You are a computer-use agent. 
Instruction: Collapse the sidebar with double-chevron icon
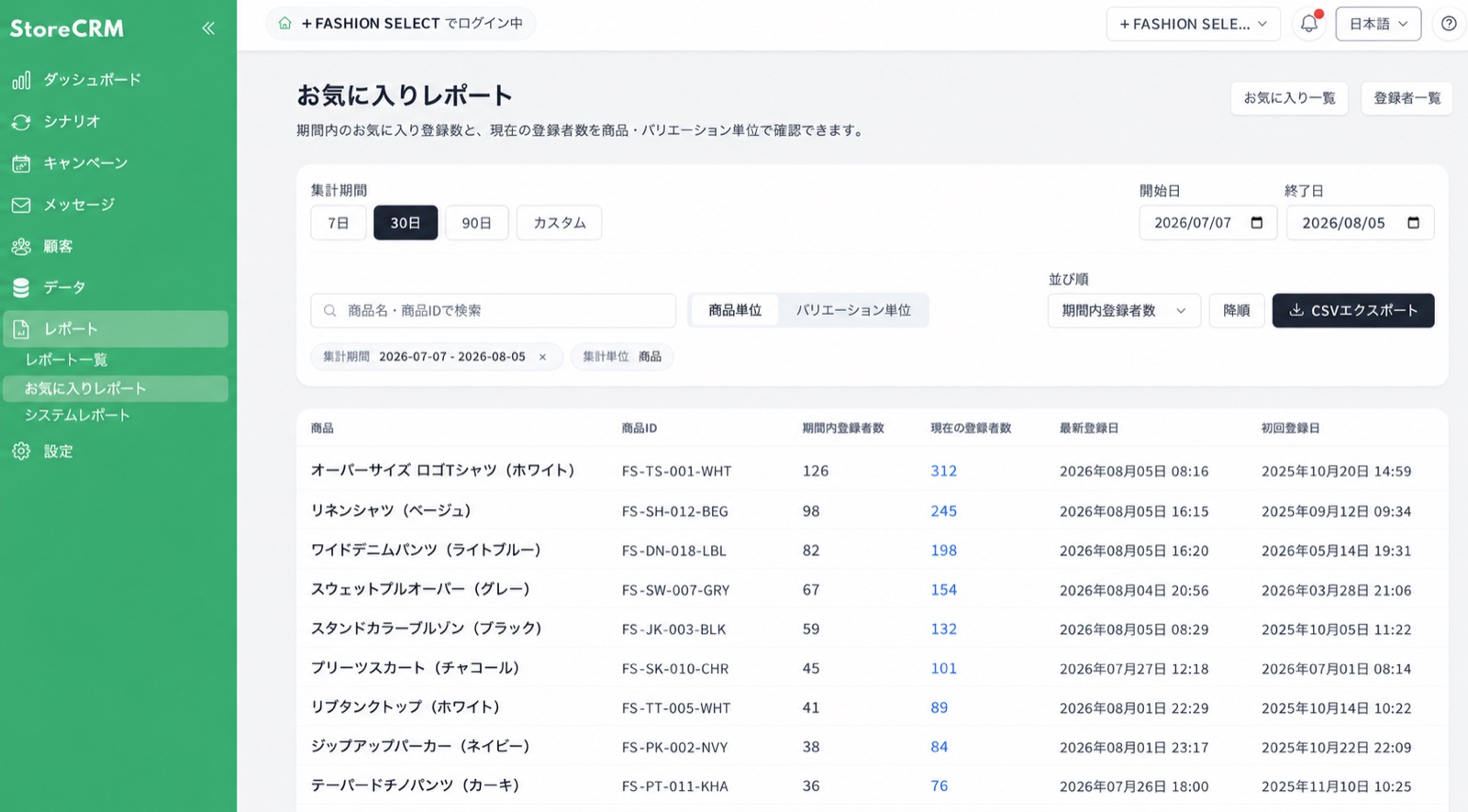(x=208, y=28)
